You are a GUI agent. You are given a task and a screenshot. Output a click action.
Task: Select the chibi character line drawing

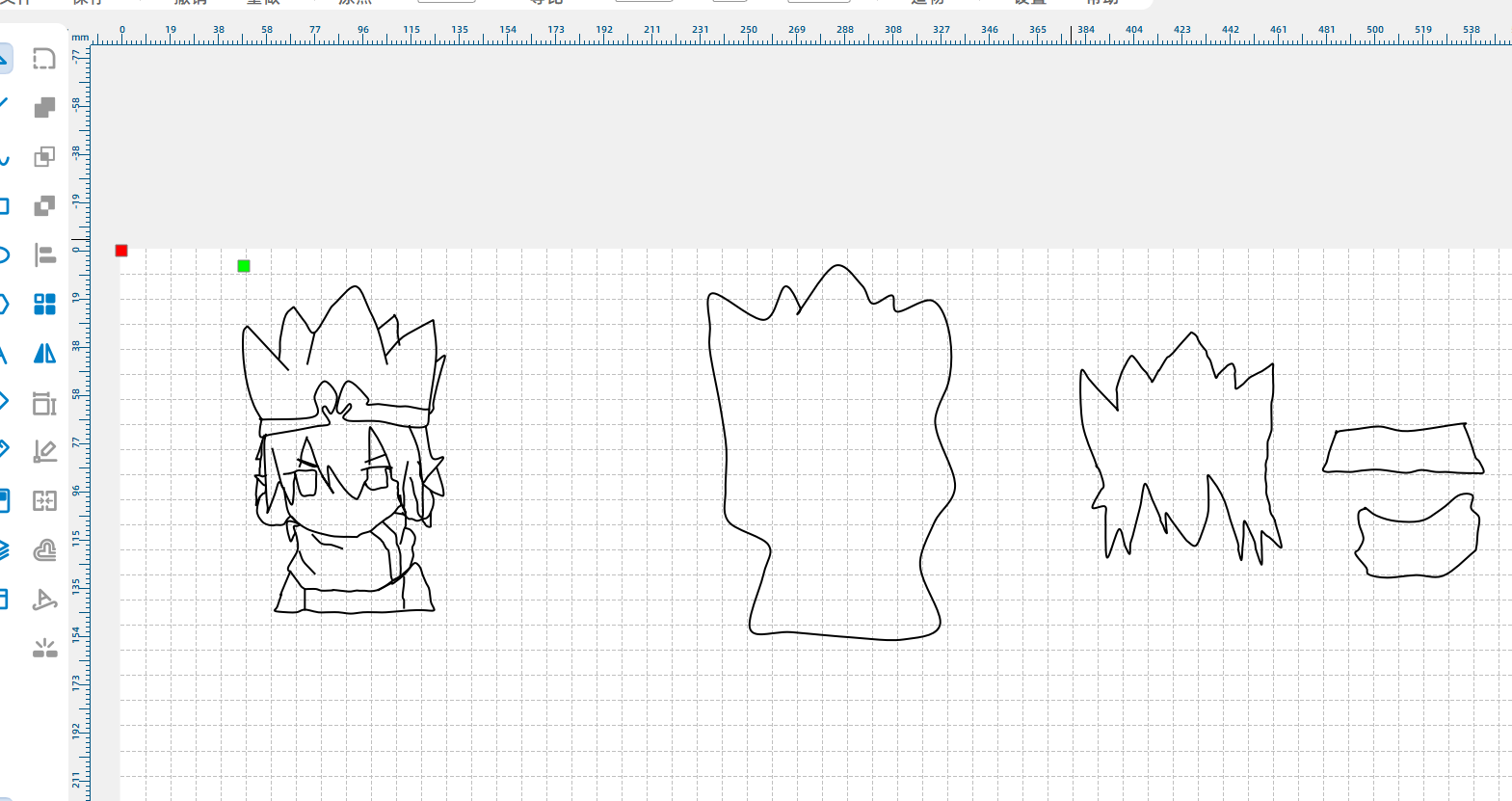(344, 449)
